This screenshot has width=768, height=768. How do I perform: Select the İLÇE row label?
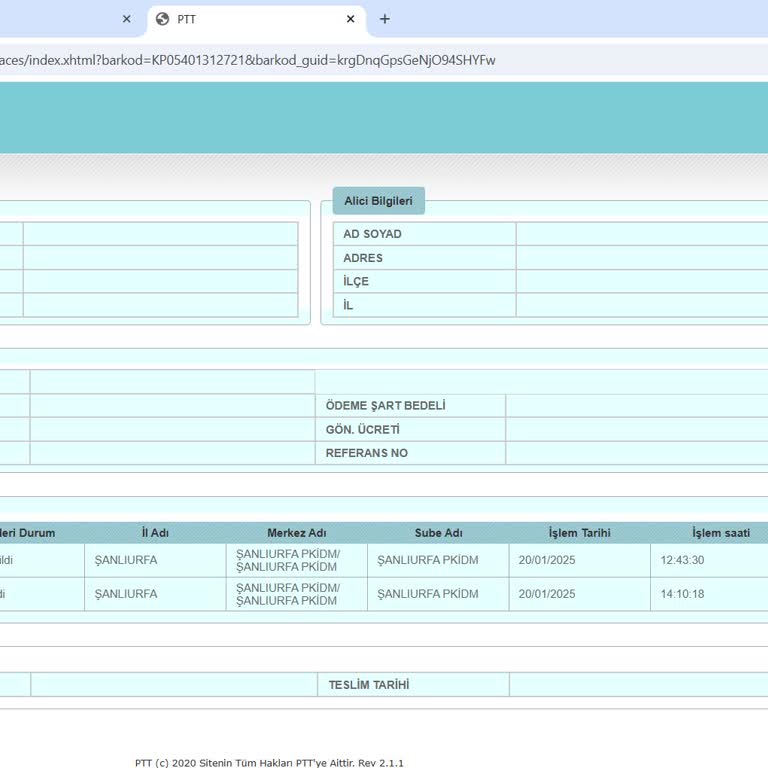click(x=356, y=282)
